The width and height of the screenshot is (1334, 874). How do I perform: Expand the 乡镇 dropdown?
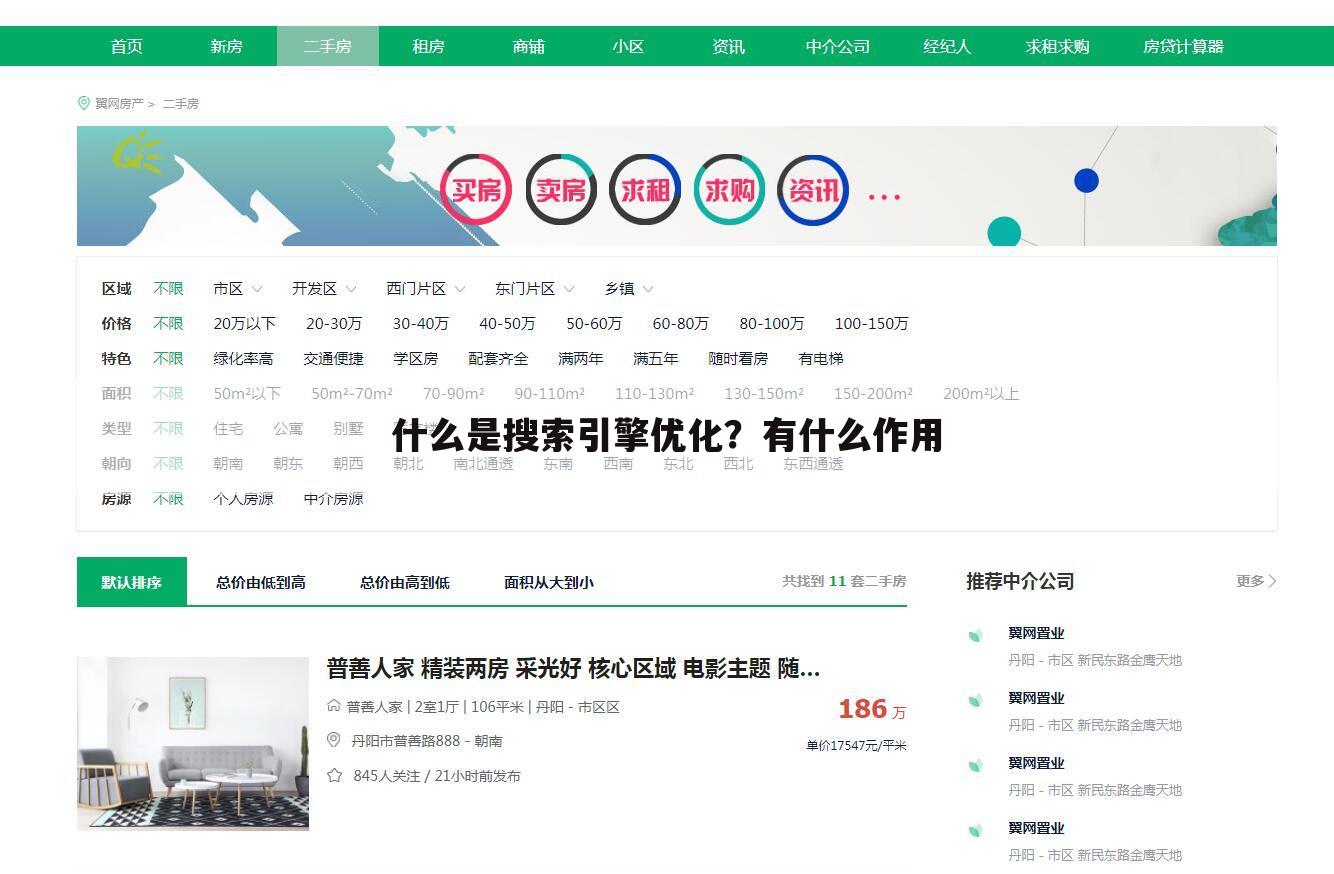(627, 288)
